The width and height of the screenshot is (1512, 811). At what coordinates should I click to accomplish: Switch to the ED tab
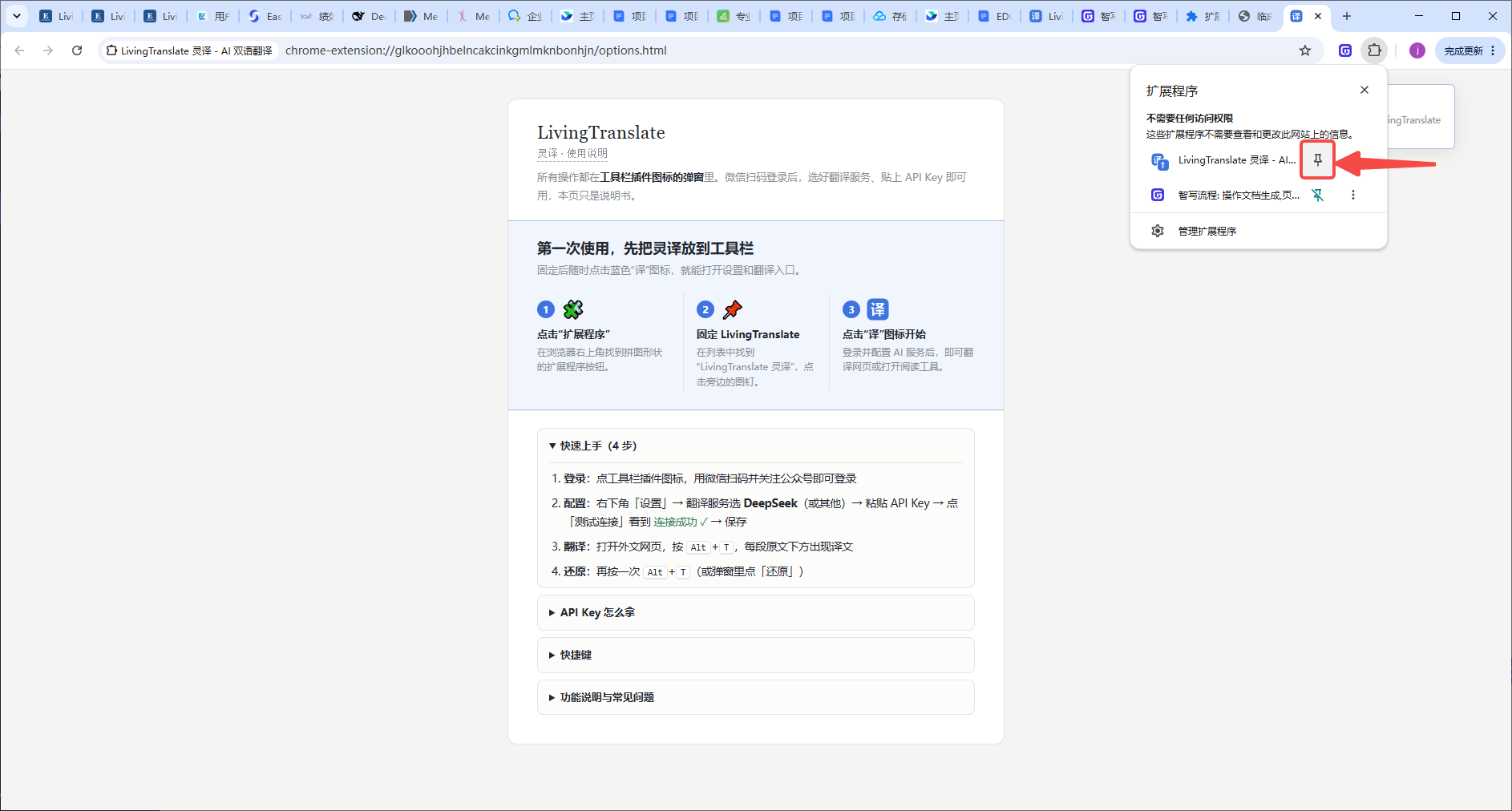(x=995, y=16)
